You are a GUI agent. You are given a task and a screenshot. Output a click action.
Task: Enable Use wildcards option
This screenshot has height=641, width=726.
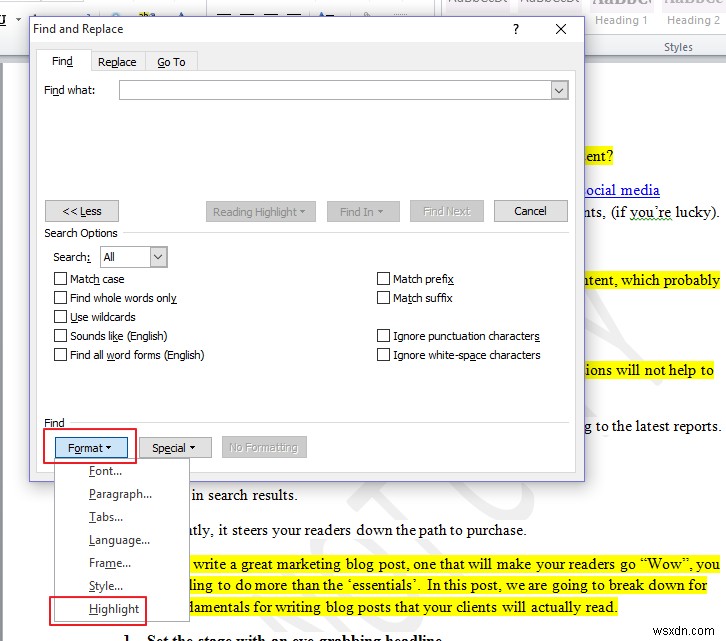60,317
